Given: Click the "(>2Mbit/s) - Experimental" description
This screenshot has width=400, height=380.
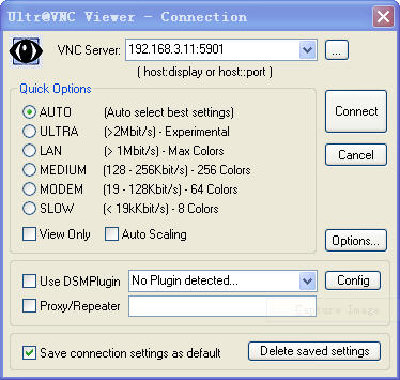Looking at the screenshot, I should (167, 132).
